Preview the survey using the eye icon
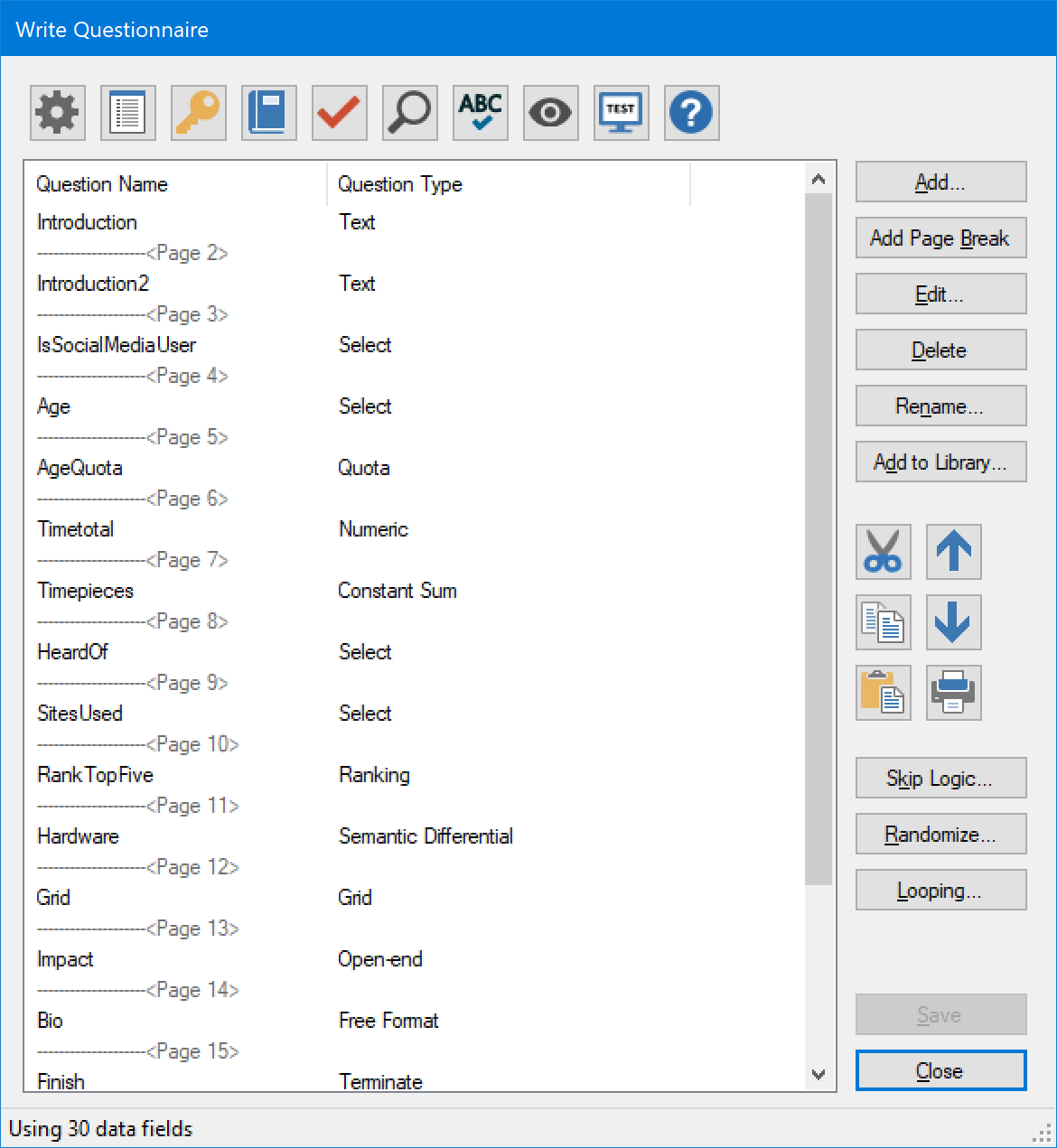This screenshot has width=1057, height=1148. (551, 113)
